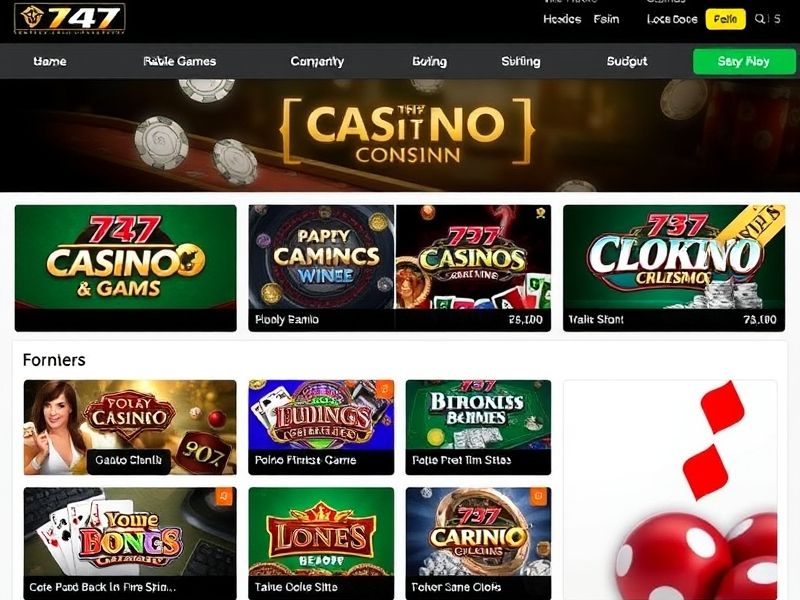This screenshot has height=600, width=800.
Task: Open Home menu item
Action: pos(50,61)
